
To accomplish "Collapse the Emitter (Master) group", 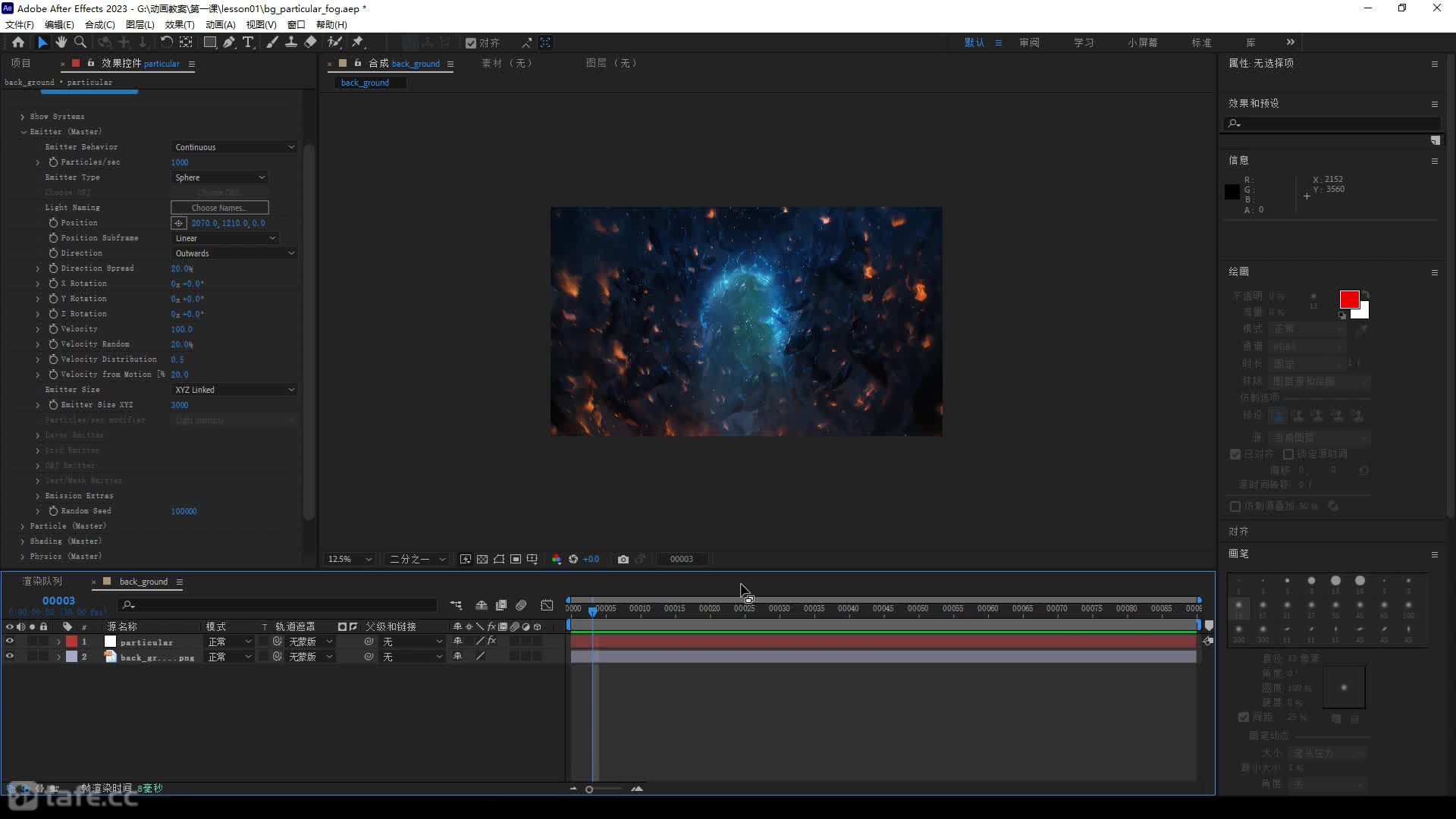I will [24, 132].
